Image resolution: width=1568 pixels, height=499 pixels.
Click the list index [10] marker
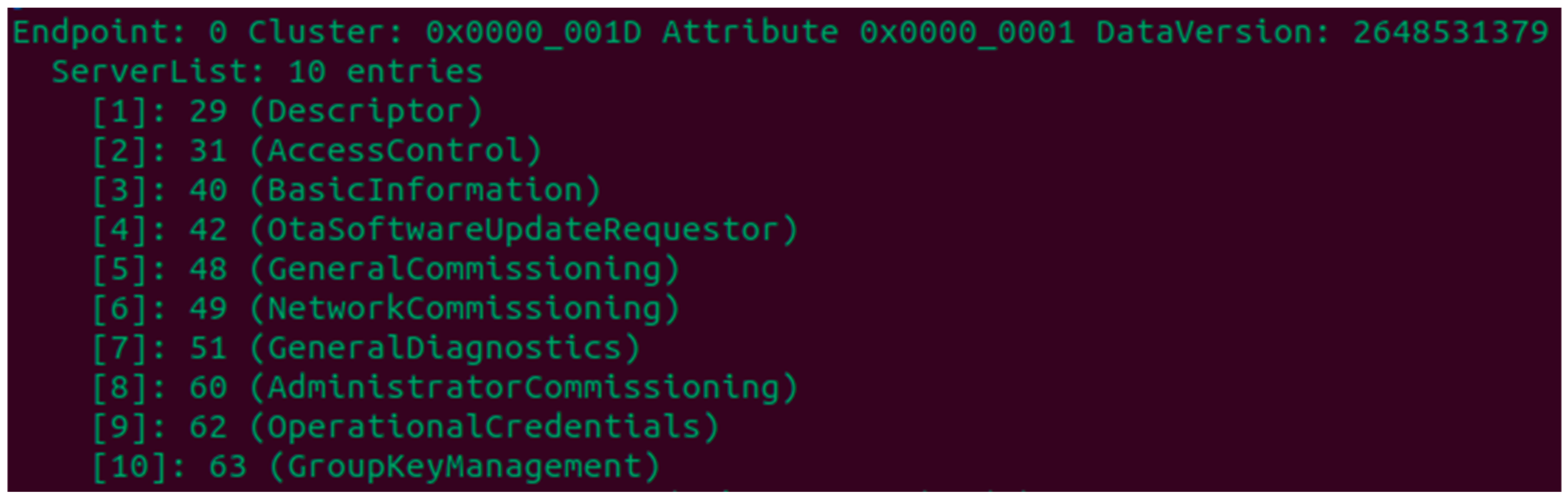click(x=130, y=467)
